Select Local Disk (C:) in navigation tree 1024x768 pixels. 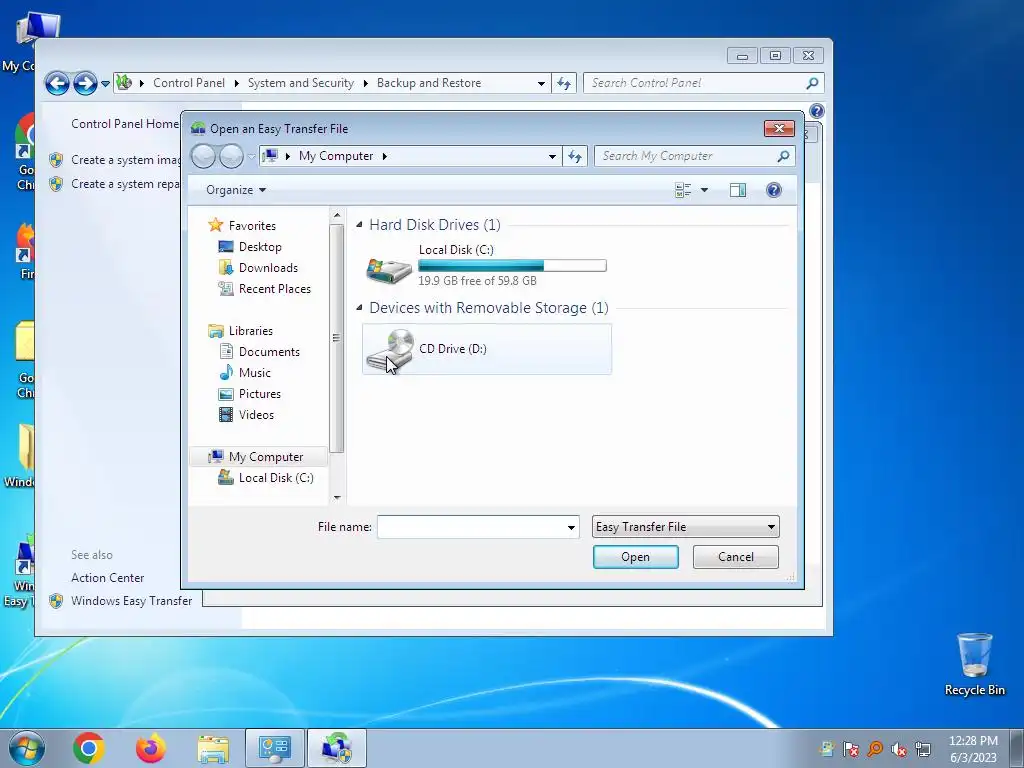pos(276,477)
